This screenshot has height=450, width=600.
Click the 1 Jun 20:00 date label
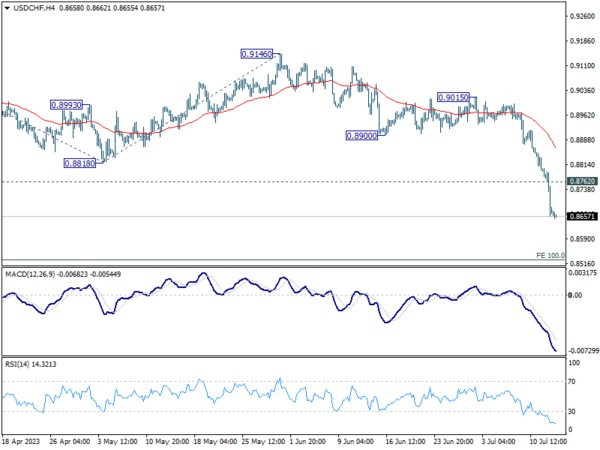click(x=308, y=442)
